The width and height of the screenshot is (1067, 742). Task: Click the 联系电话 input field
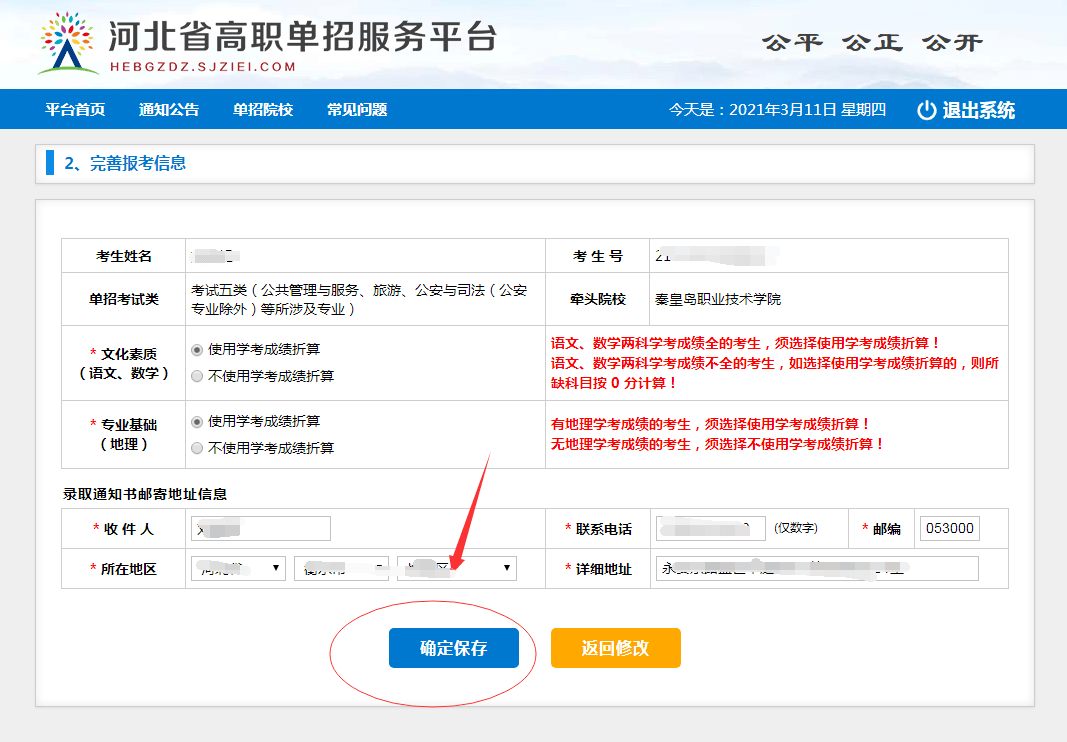712,528
